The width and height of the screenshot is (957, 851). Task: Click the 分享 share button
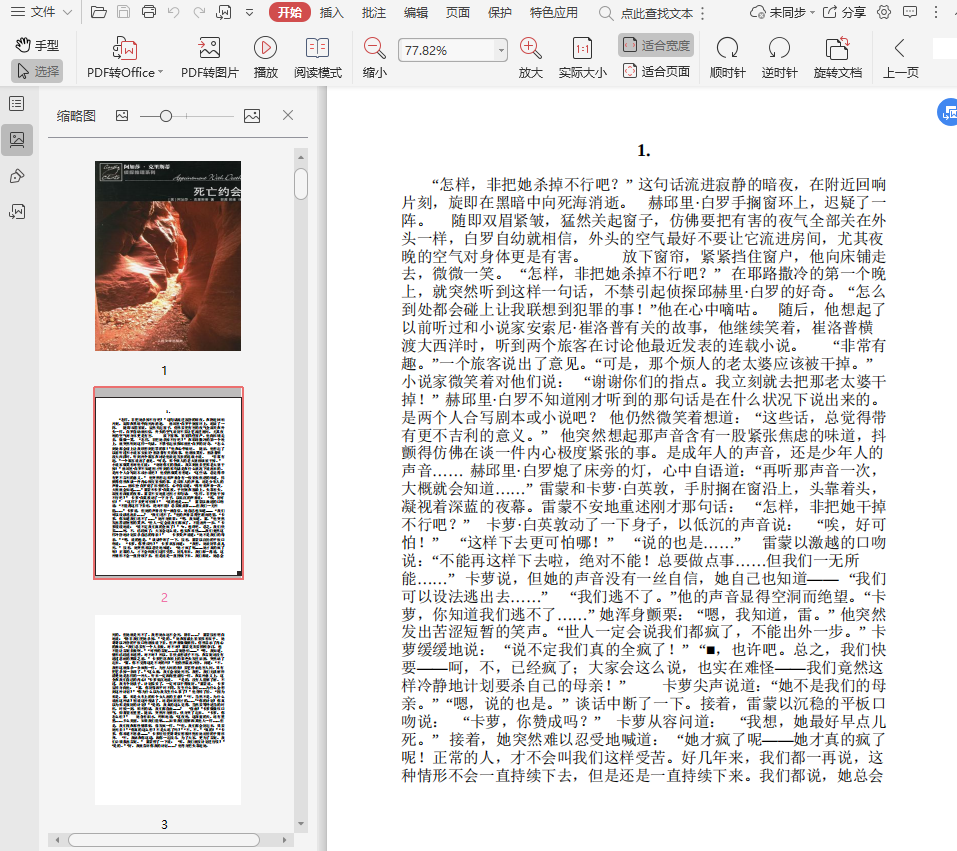point(844,12)
